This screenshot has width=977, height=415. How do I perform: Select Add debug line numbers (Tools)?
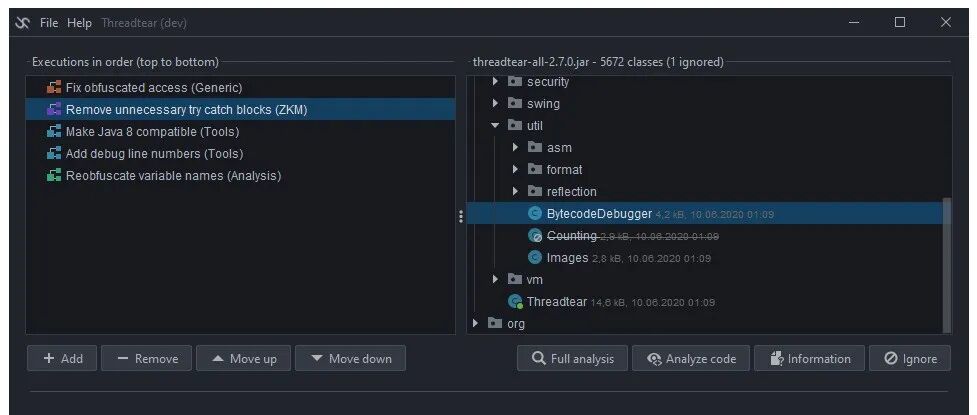[241, 153]
